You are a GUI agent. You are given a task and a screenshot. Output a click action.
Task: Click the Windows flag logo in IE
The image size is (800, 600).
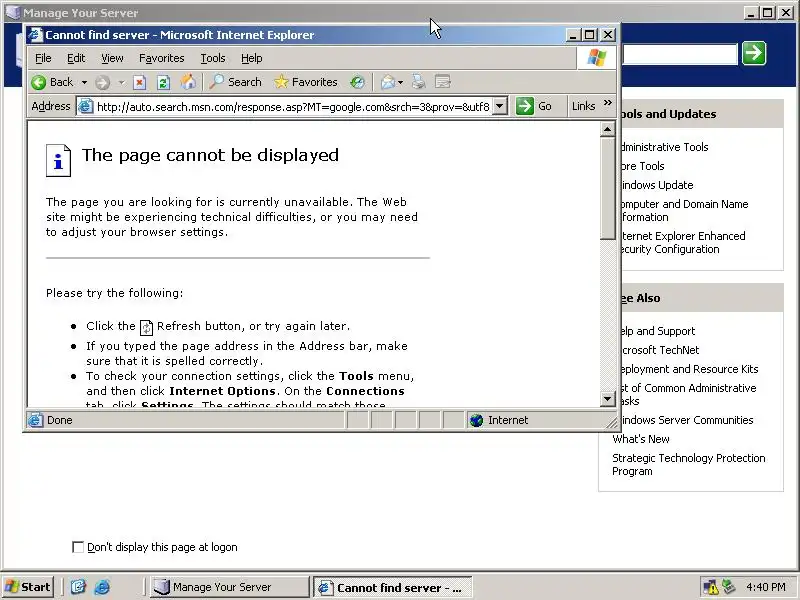click(596, 58)
